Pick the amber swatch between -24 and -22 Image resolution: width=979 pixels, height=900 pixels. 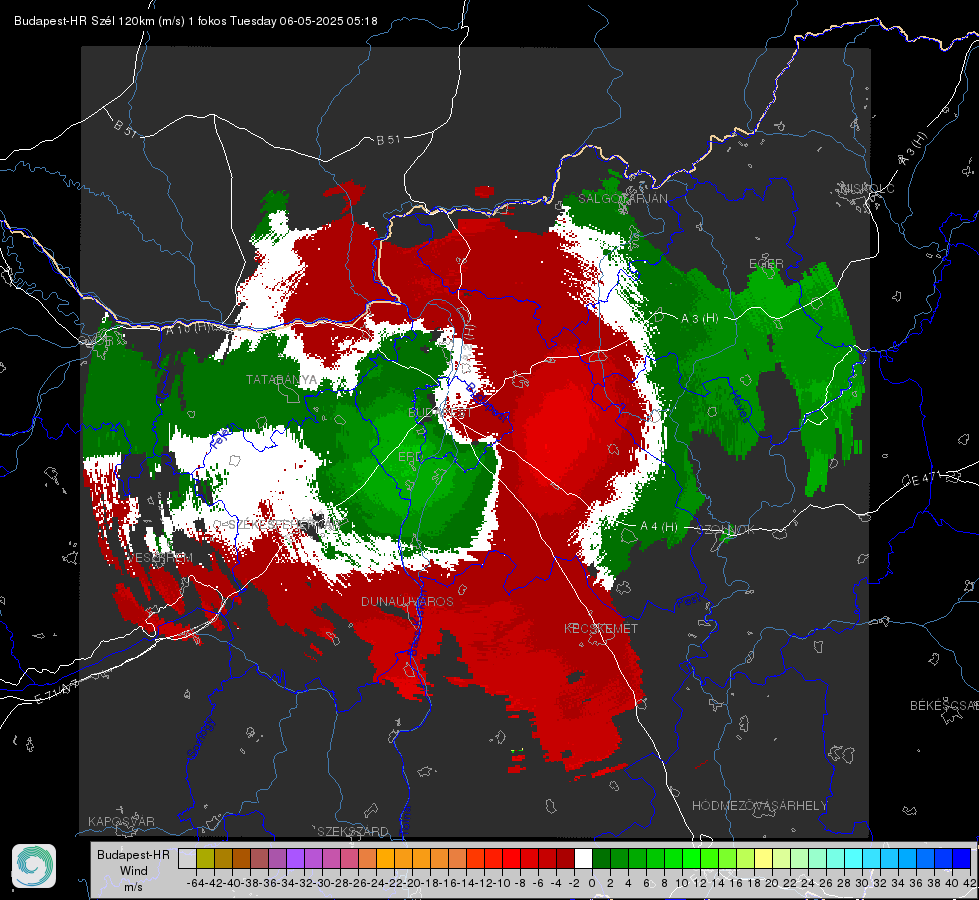coord(385,858)
